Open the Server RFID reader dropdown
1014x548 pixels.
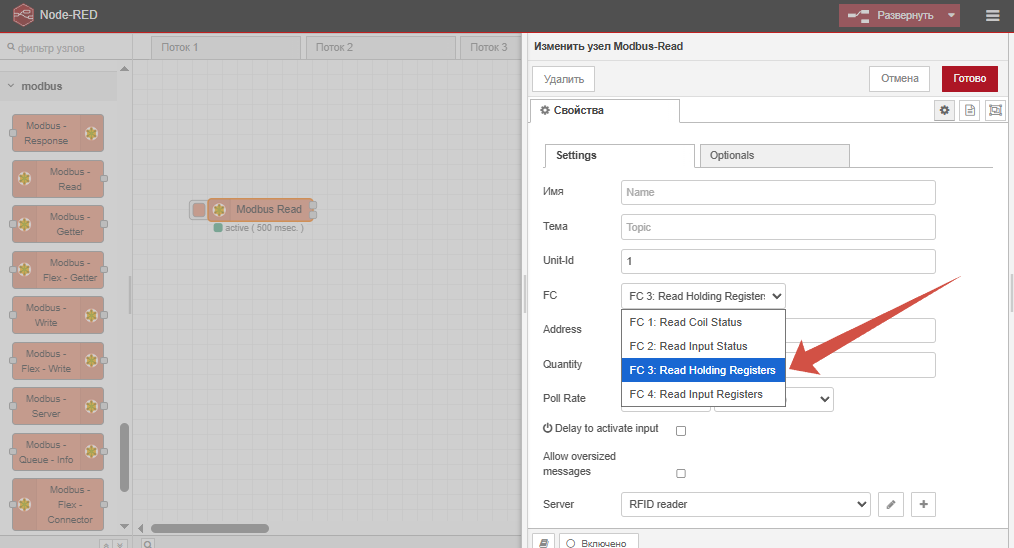point(745,505)
